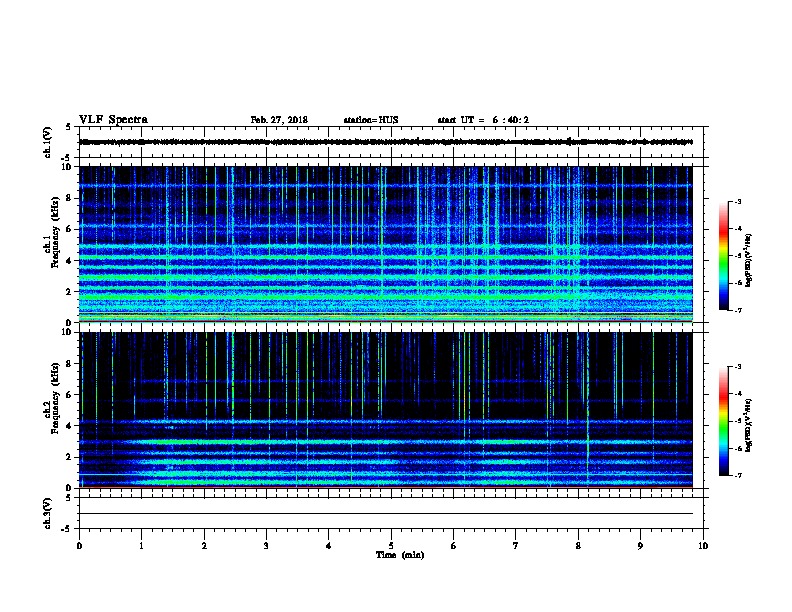The height and width of the screenshot is (612, 792).
Task: Click the "ch.3(V)" axis label
Action: [48, 513]
